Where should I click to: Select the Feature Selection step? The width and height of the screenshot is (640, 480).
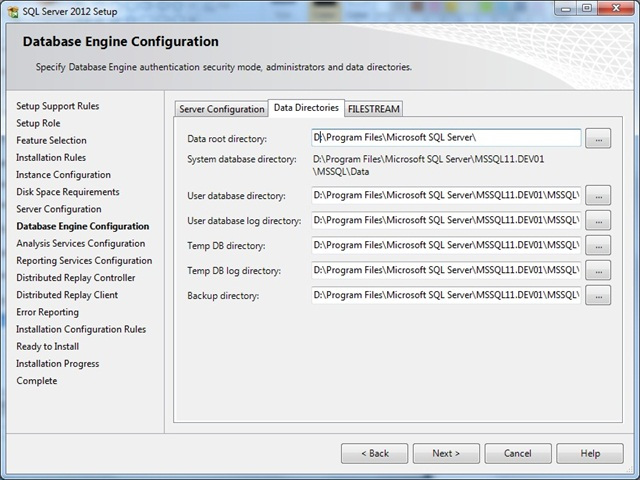coord(51,140)
